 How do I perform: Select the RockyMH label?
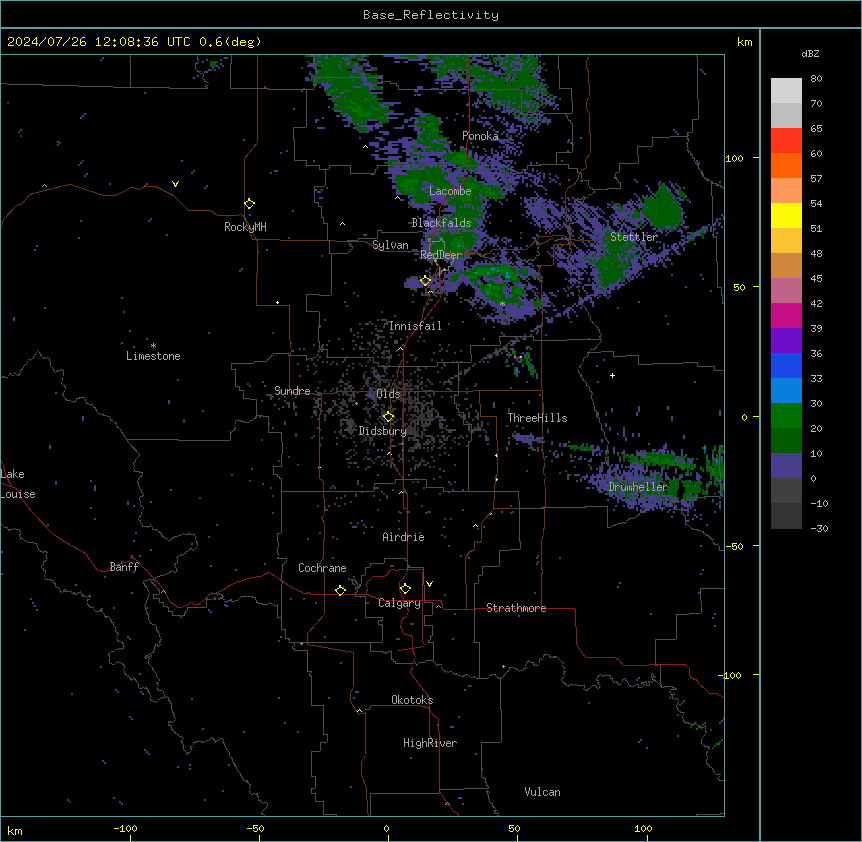(x=245, y=227)
